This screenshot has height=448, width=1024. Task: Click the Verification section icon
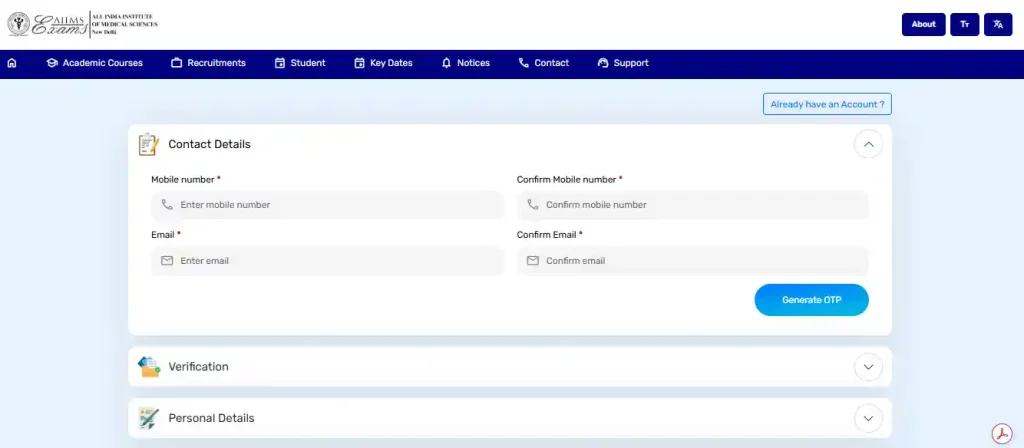(149, 366)
